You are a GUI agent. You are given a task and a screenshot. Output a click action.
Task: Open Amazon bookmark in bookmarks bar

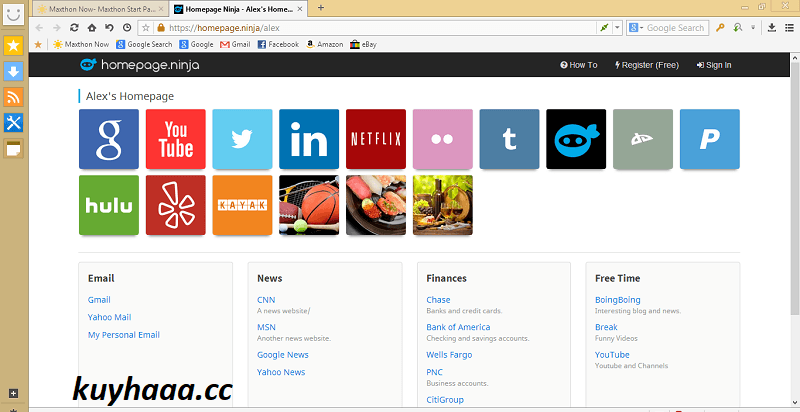point(324,44)
